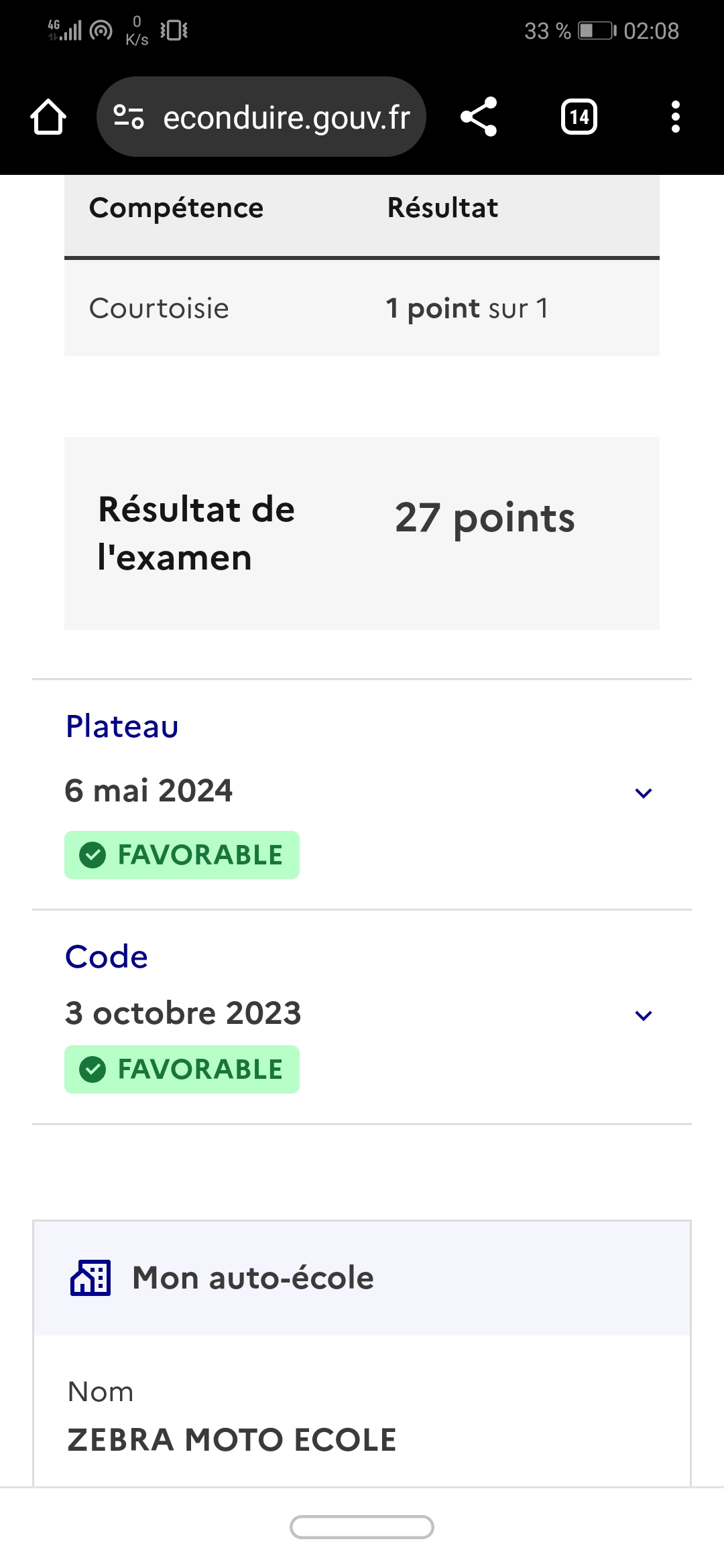Tap the ZEBRA MOTO ECOLE name
The image size is (724, 1568).
click(x=232, y=1440)
